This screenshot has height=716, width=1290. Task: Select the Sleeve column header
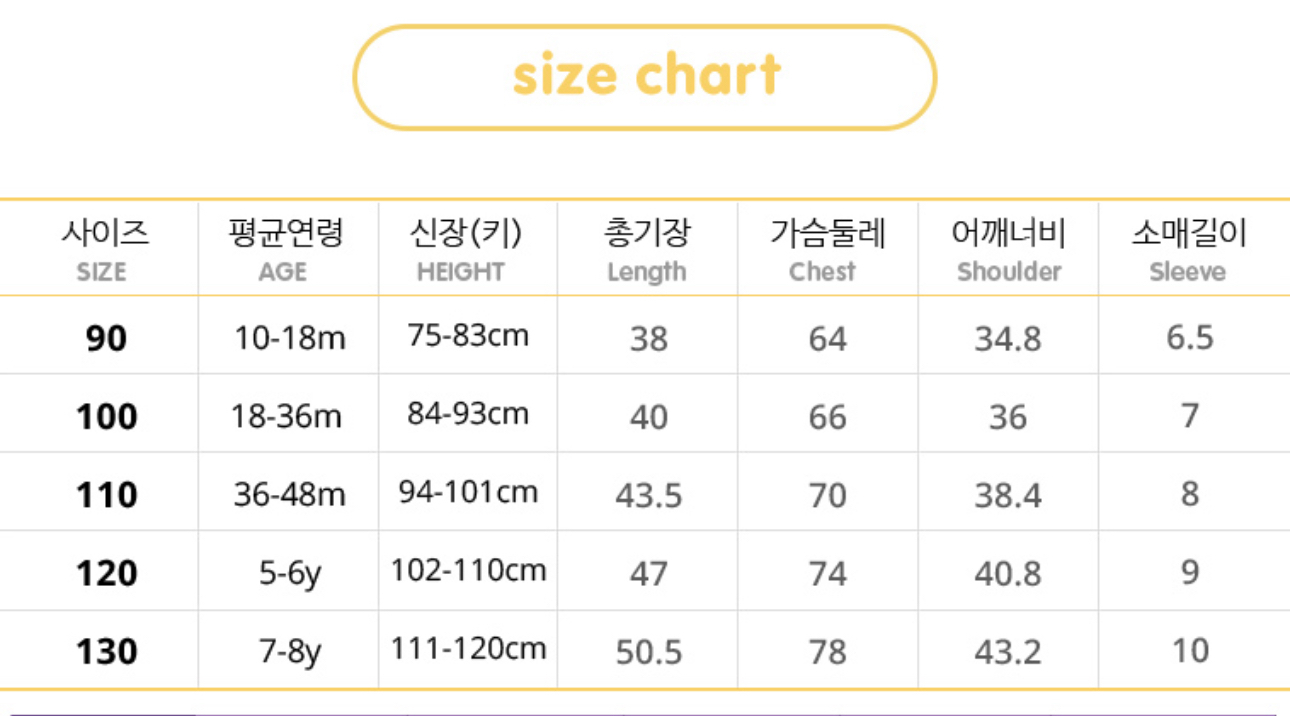pos(1188,250)
